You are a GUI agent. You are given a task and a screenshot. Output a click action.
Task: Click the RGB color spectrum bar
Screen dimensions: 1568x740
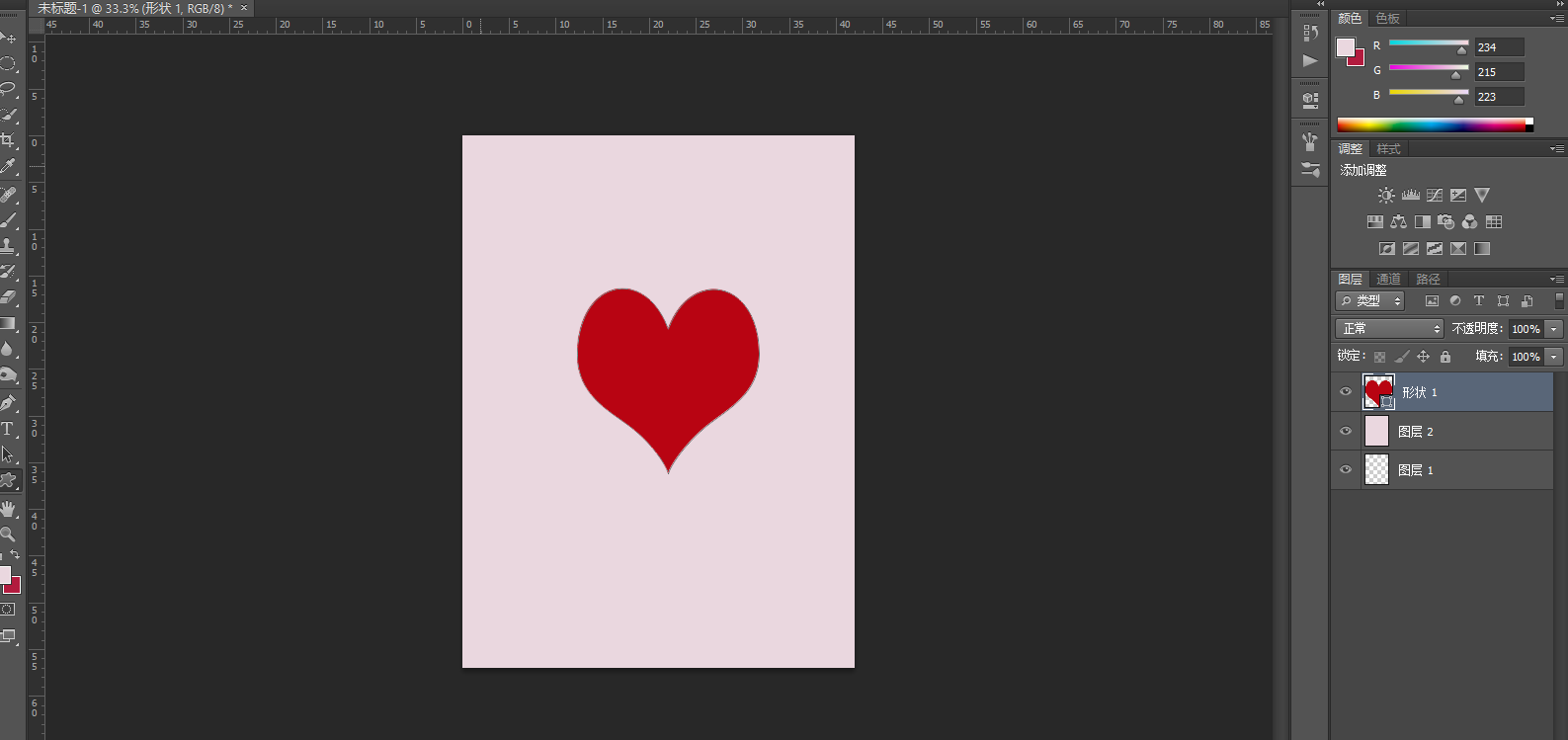point(1431,124)
